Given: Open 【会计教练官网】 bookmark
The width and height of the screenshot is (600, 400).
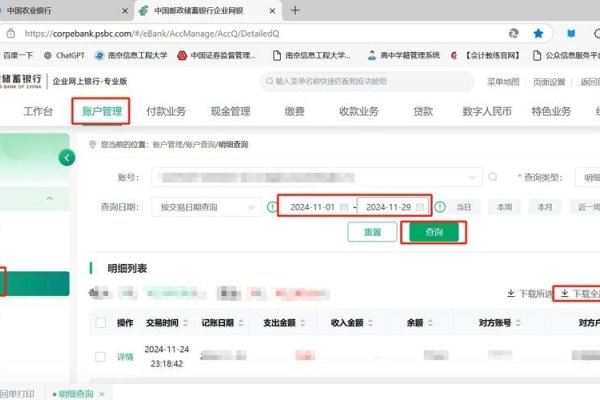Looking at the screenshot, I should 485,56.
